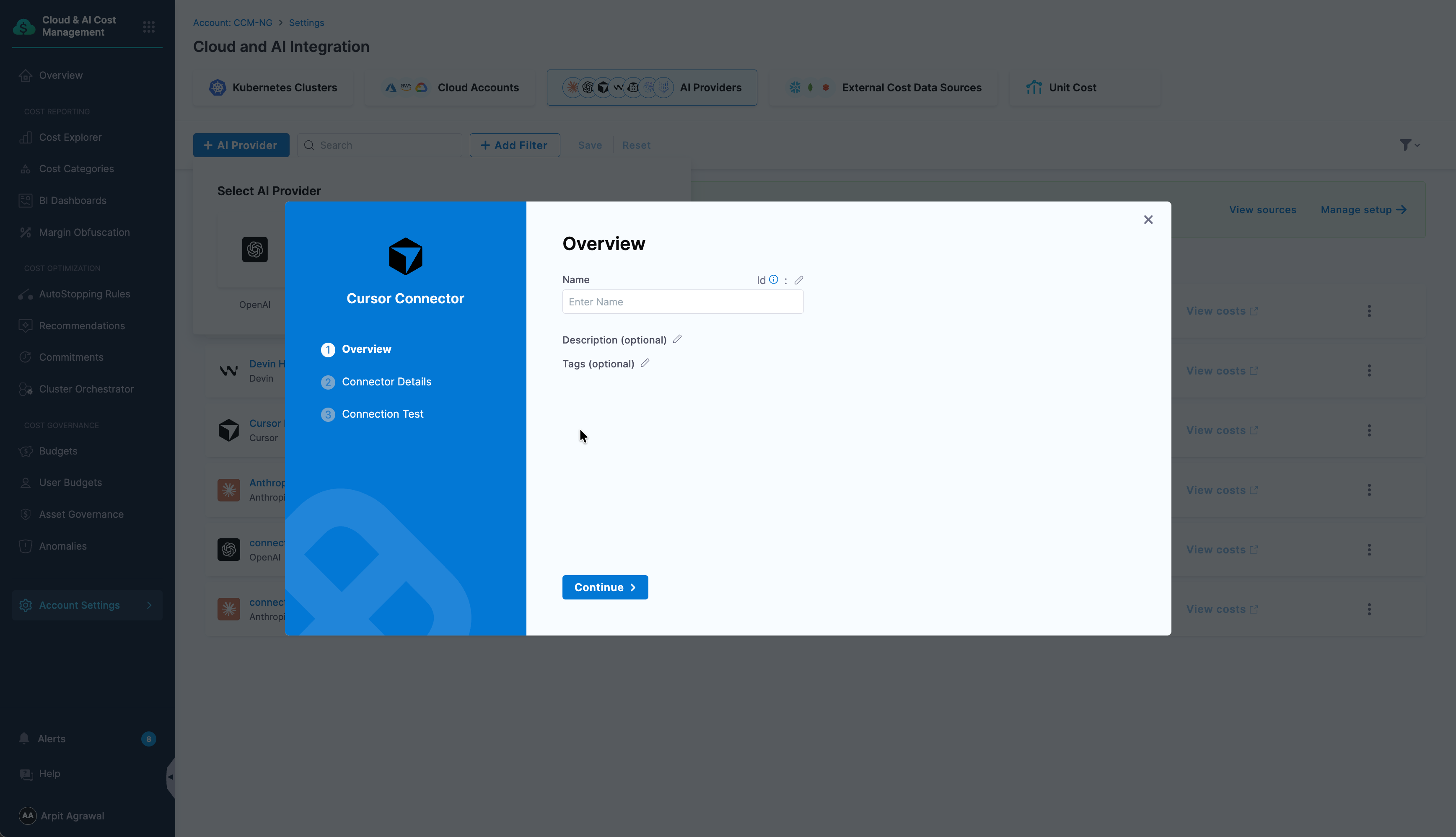Click the Save filter button

click(589, 145)
